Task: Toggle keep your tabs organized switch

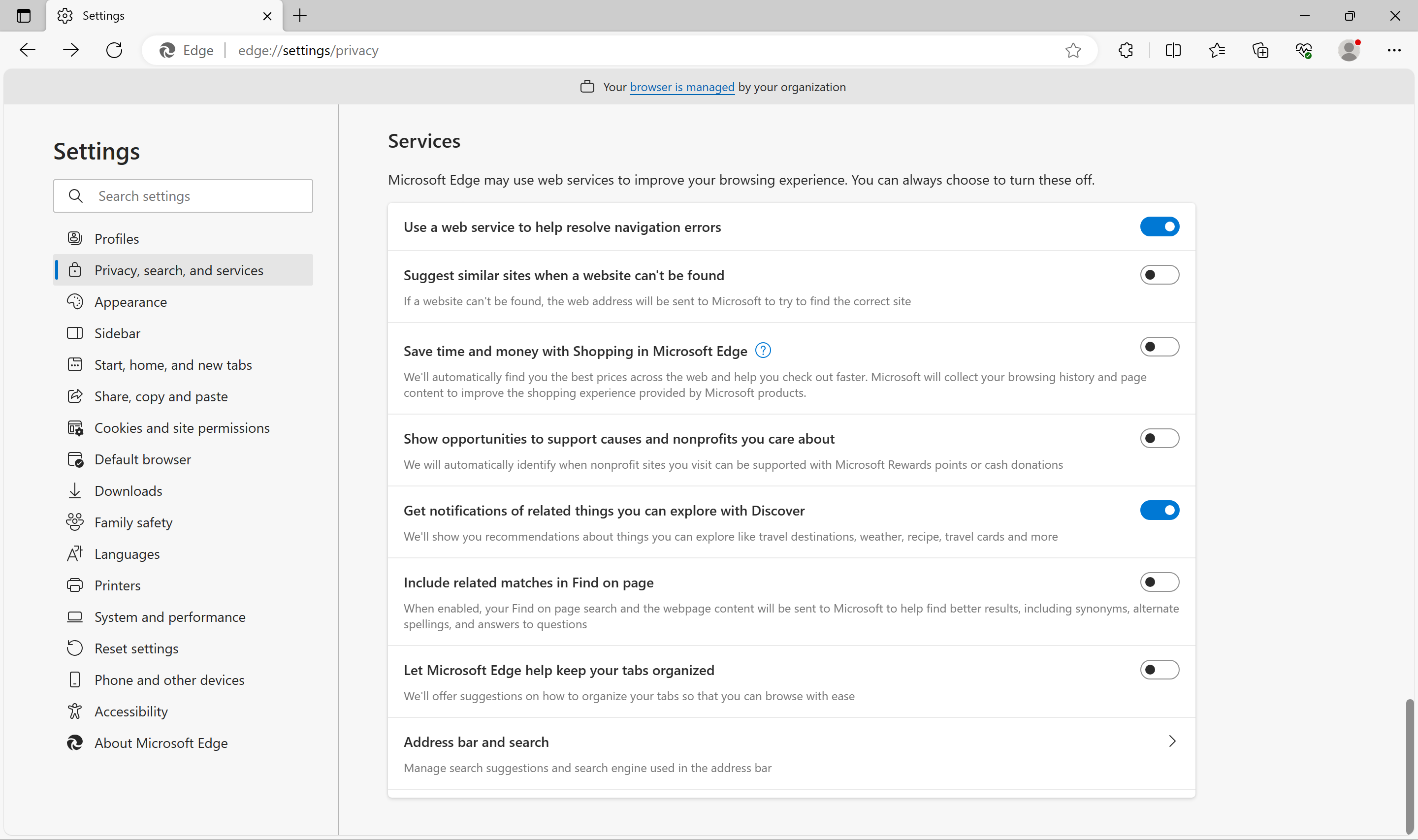Action: pyautogui.click(x=1159, y=670)
